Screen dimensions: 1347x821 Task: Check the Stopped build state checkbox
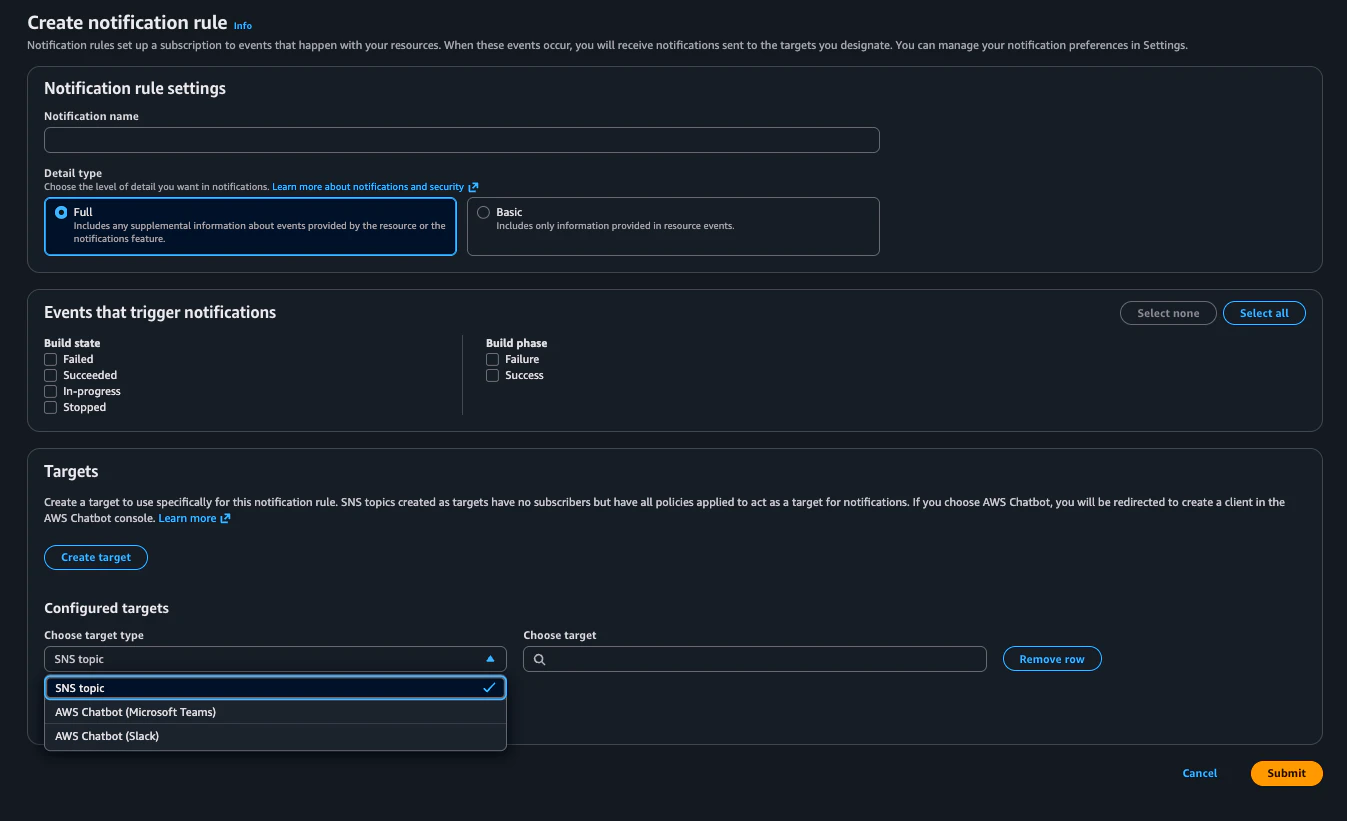pos(50,407)
